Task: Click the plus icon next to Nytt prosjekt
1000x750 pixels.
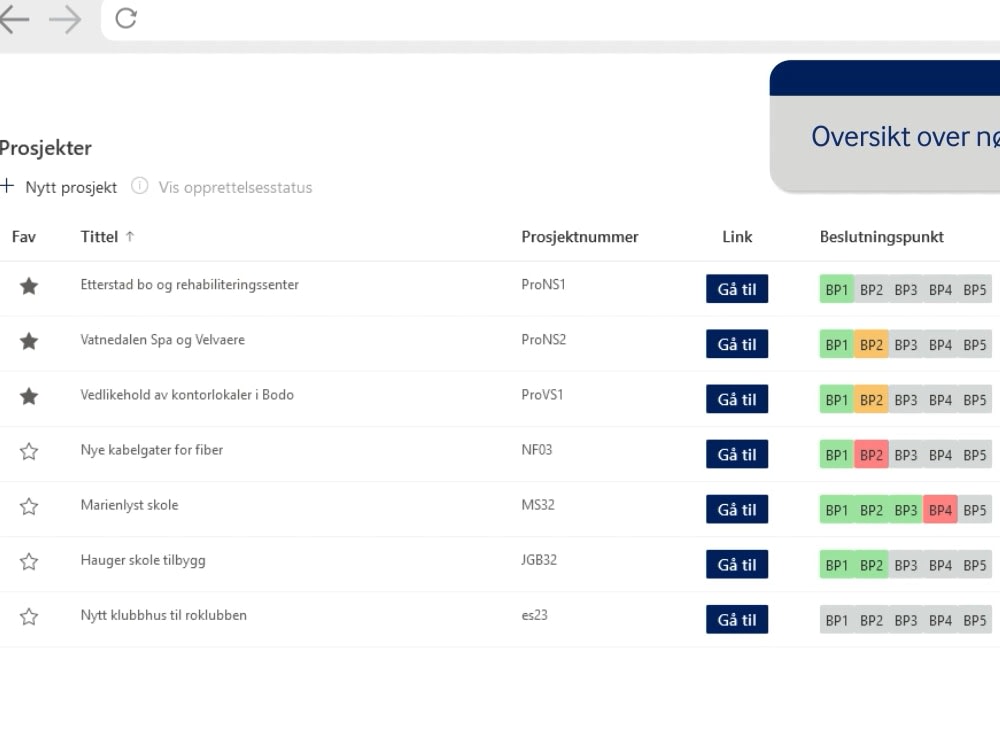Action: tap(8, 187)
